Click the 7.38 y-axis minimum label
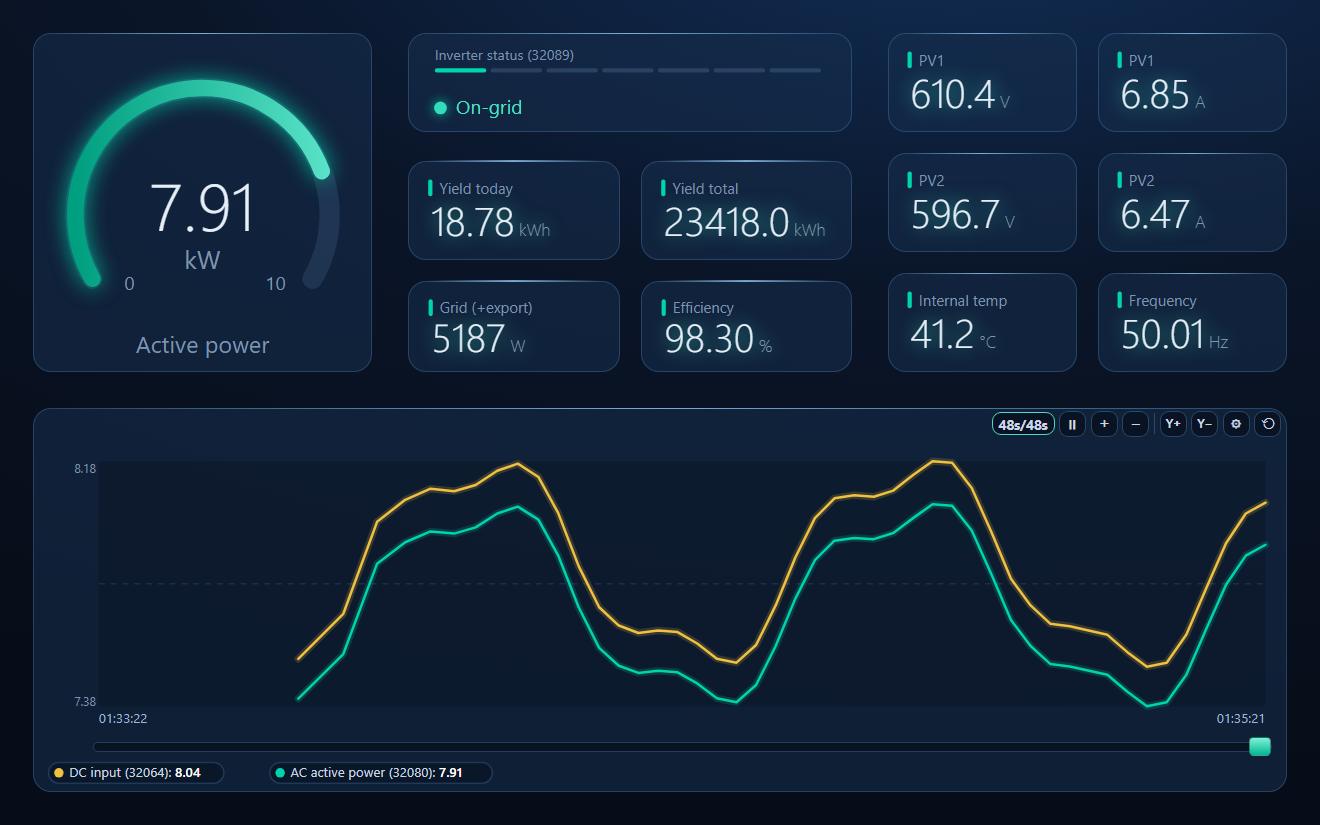The image size is (1320, 825). (x=85, y=702)
